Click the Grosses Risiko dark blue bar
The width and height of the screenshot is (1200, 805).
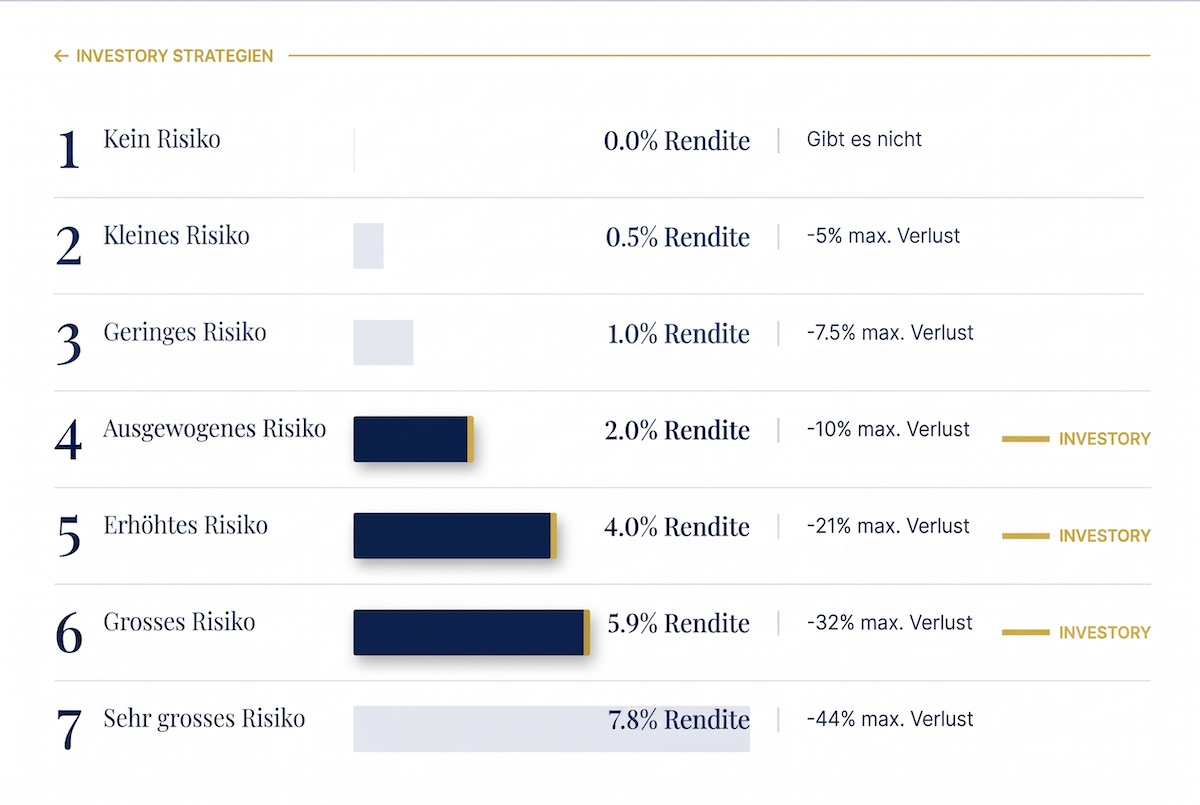coord(471,633)
